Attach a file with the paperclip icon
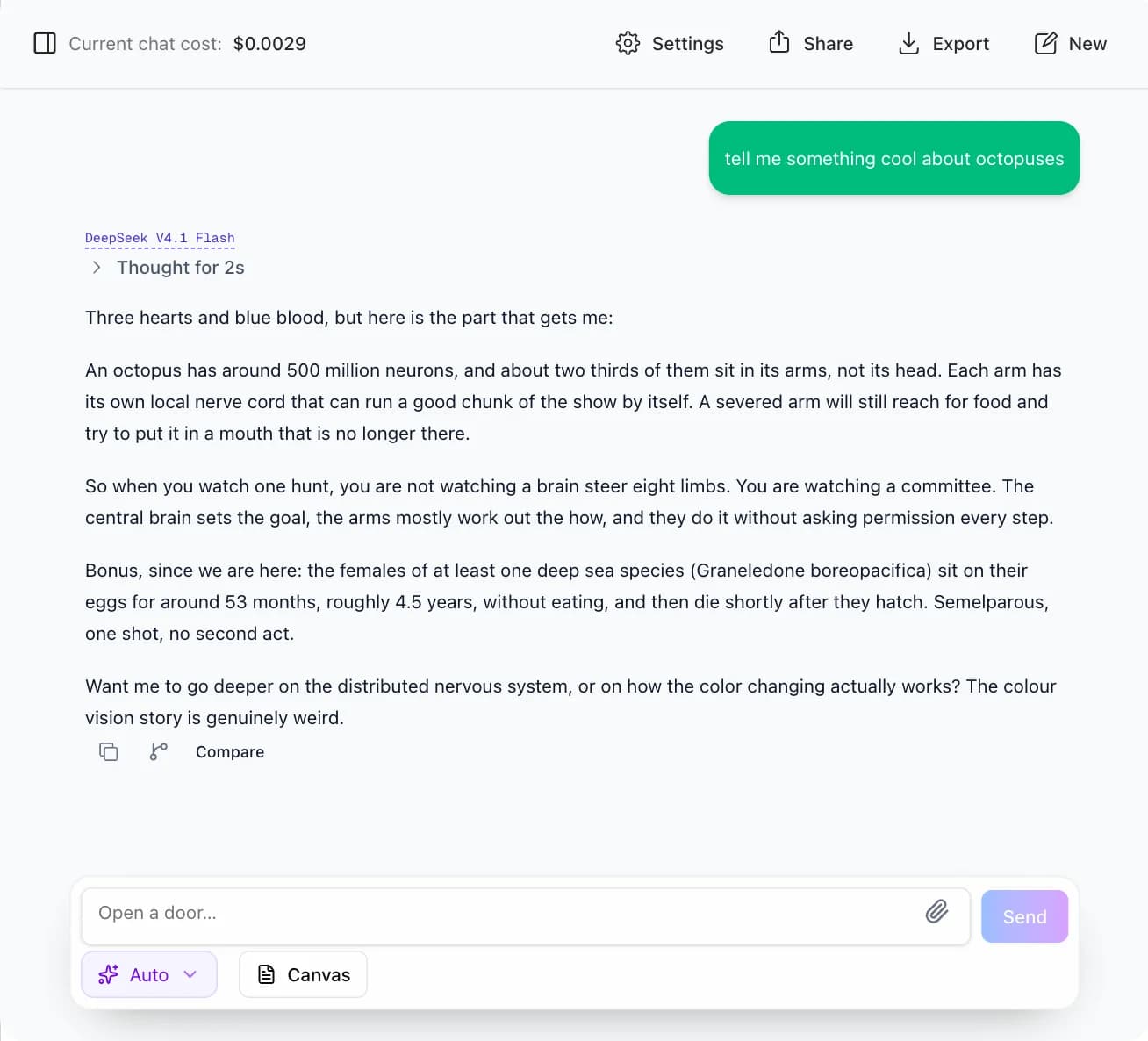 point(936,912)
